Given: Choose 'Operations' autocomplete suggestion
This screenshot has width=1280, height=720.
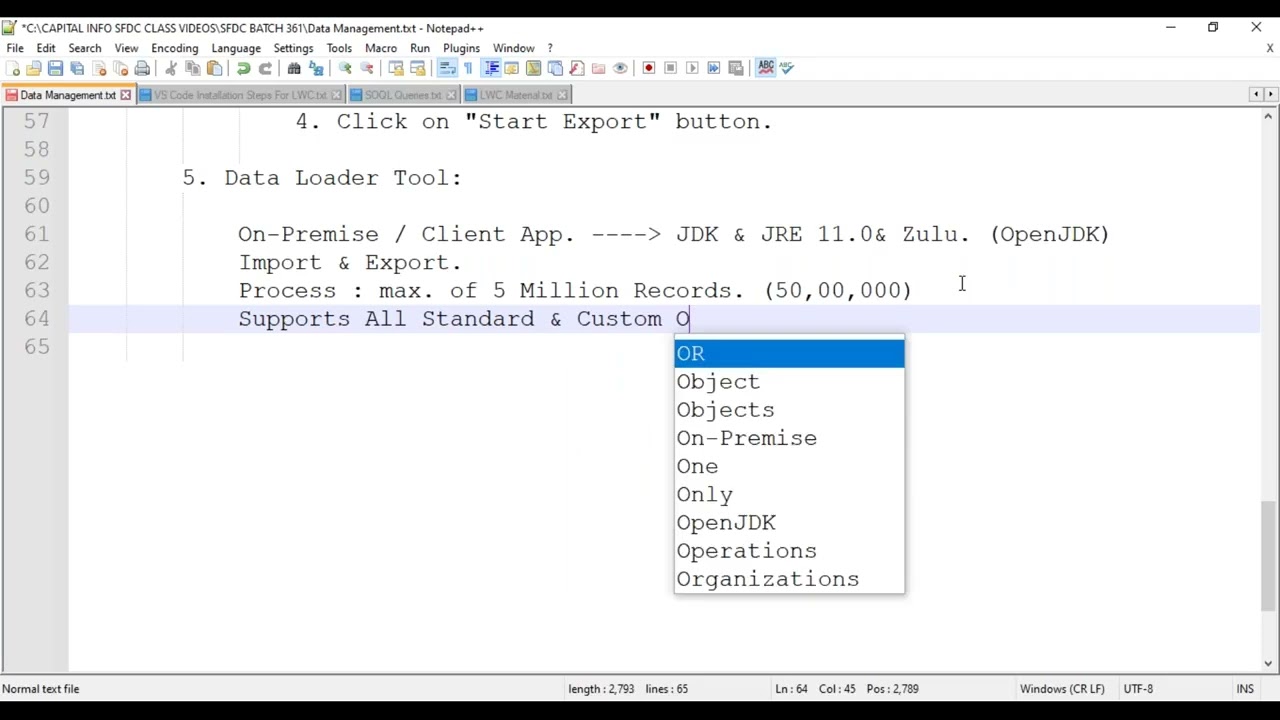Looking at the screenshot, I should tap(789, 551).
